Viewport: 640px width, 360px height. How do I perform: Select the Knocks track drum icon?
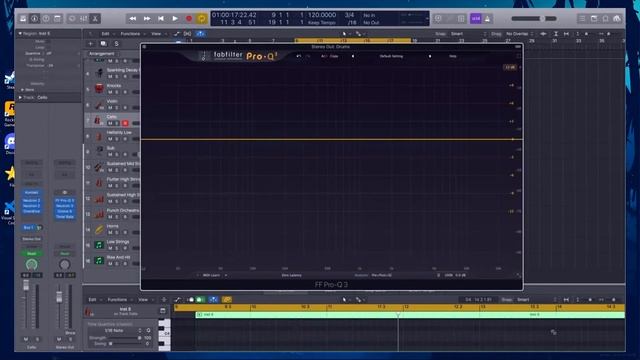click(99, 88)
